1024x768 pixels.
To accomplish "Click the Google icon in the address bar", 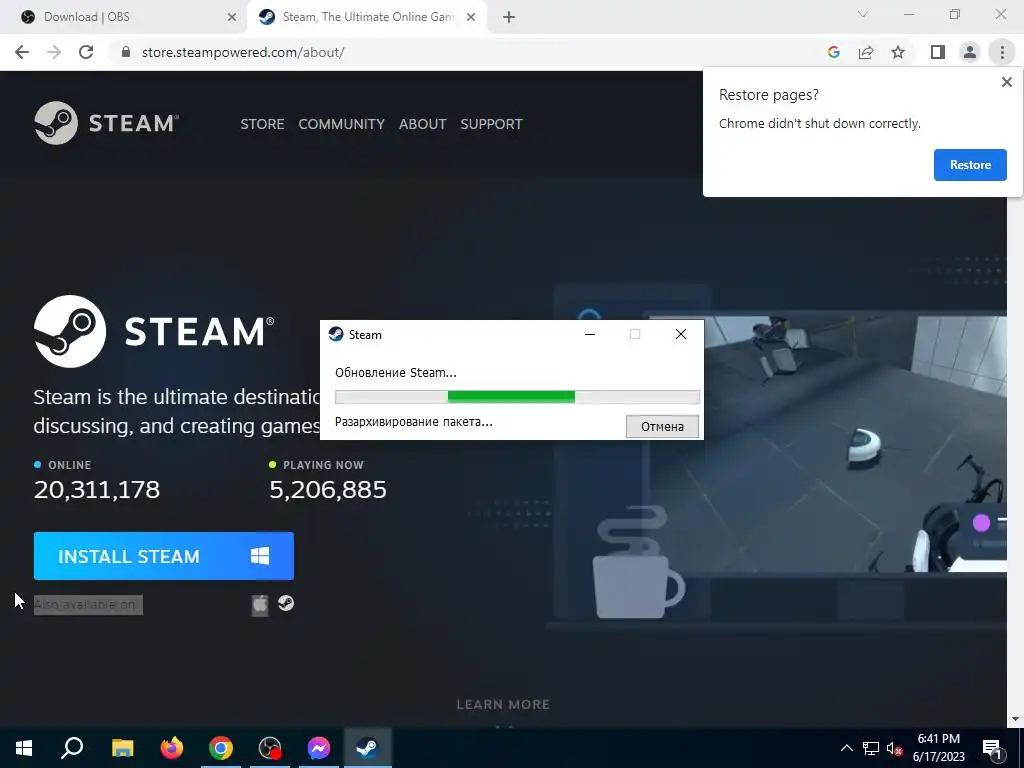I will [833, 52].
